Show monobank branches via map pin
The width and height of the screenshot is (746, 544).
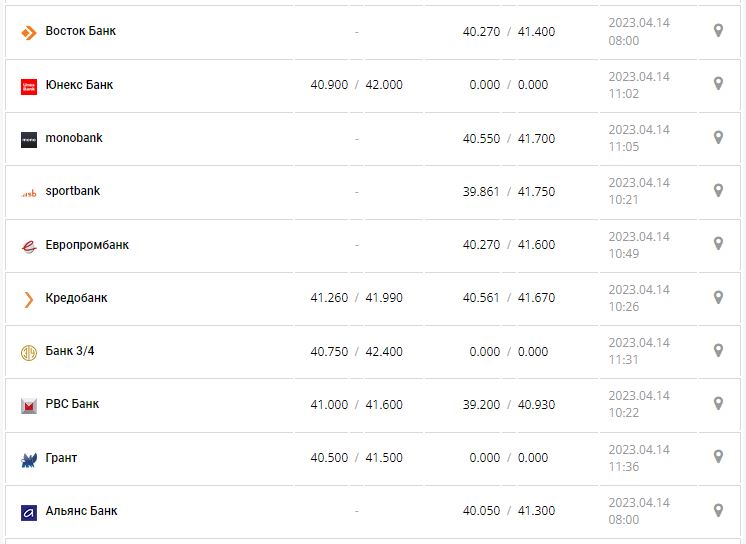pyautogui.click(x=718, y=137)
